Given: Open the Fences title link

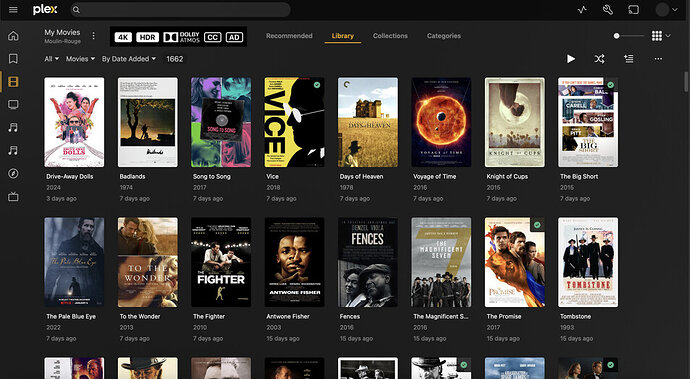Looking at the screenshot, I should 350,316.
